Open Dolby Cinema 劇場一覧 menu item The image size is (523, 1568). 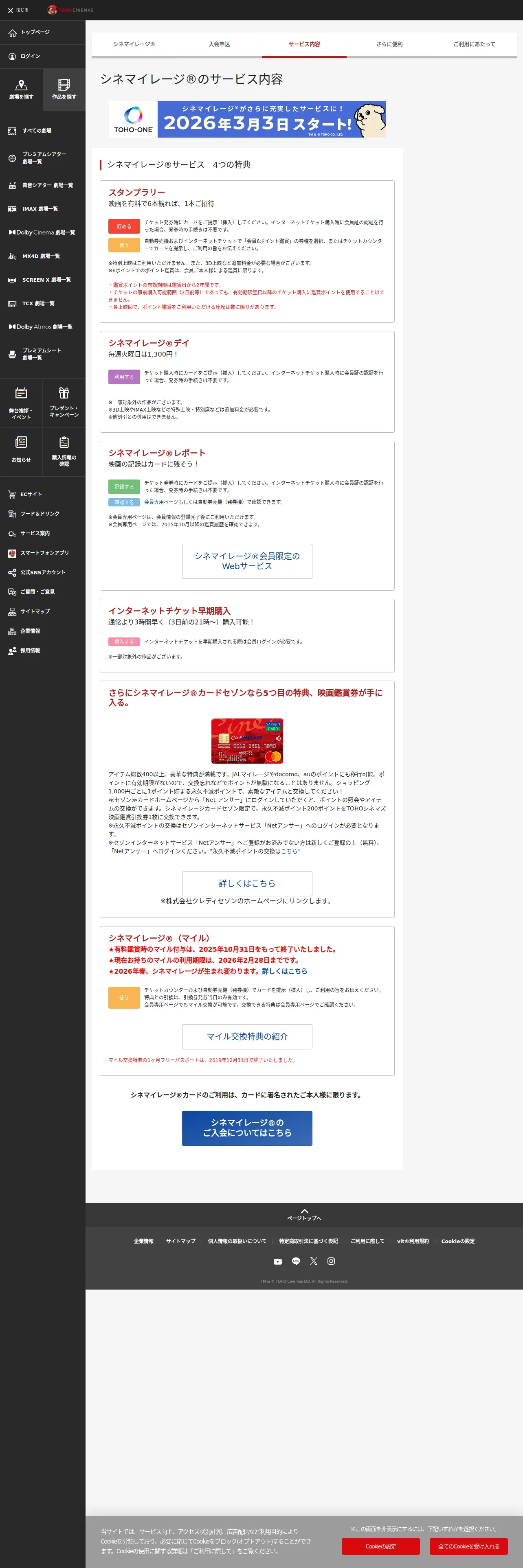coord(42,232)
